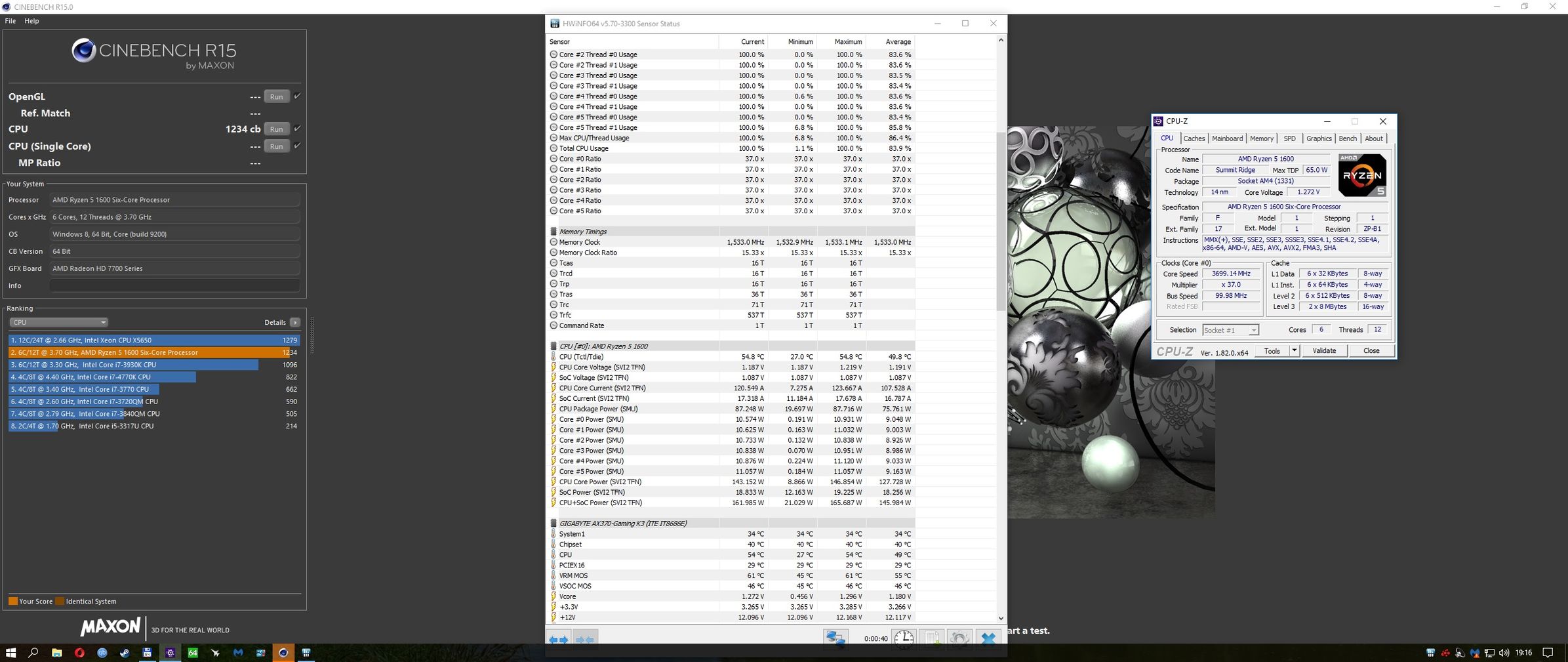This screenshot has height=662, width=1568.
Task: Run the CPU benchmark
Action: [x=277, y=129]
